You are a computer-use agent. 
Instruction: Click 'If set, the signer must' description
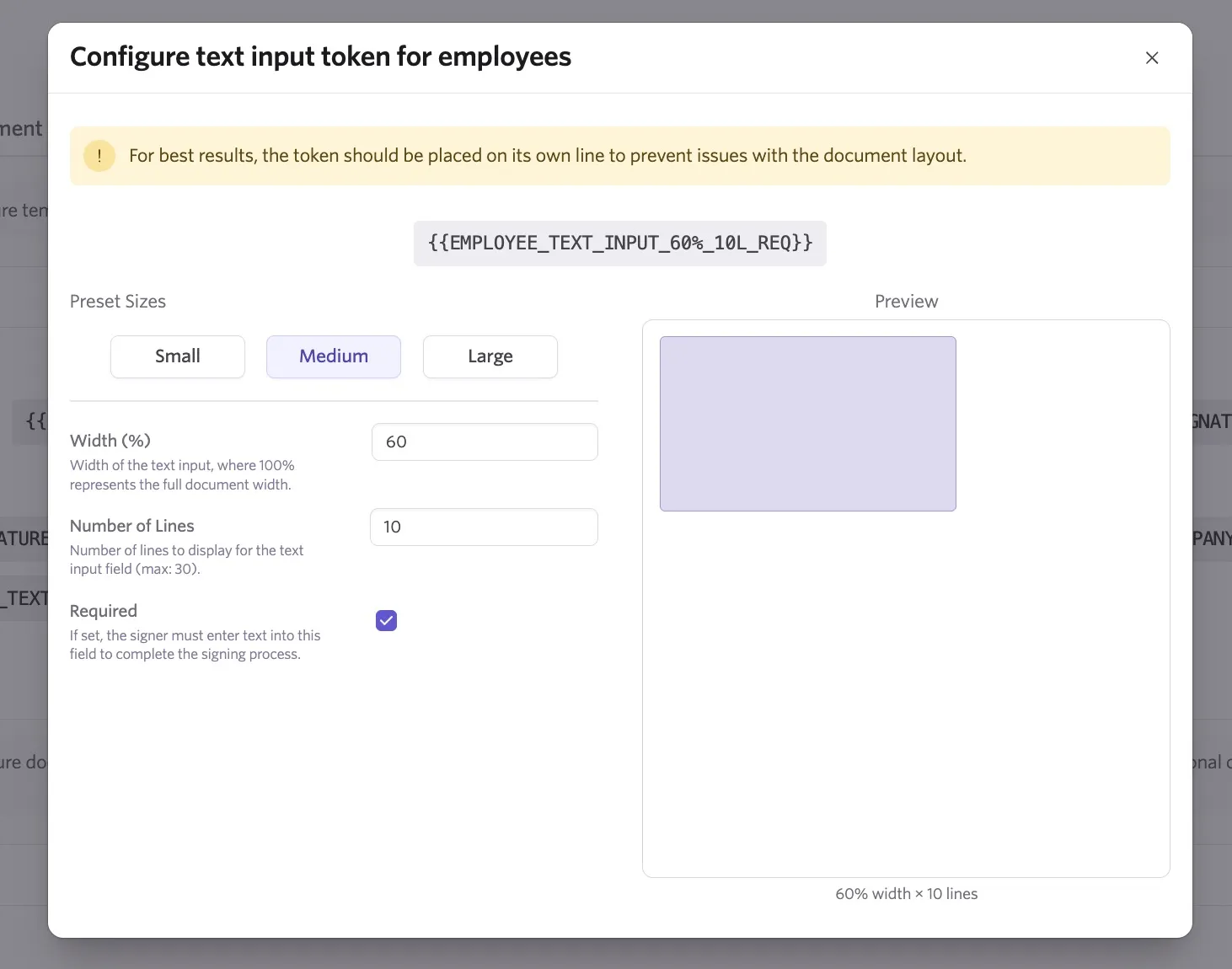click(196, 645)
